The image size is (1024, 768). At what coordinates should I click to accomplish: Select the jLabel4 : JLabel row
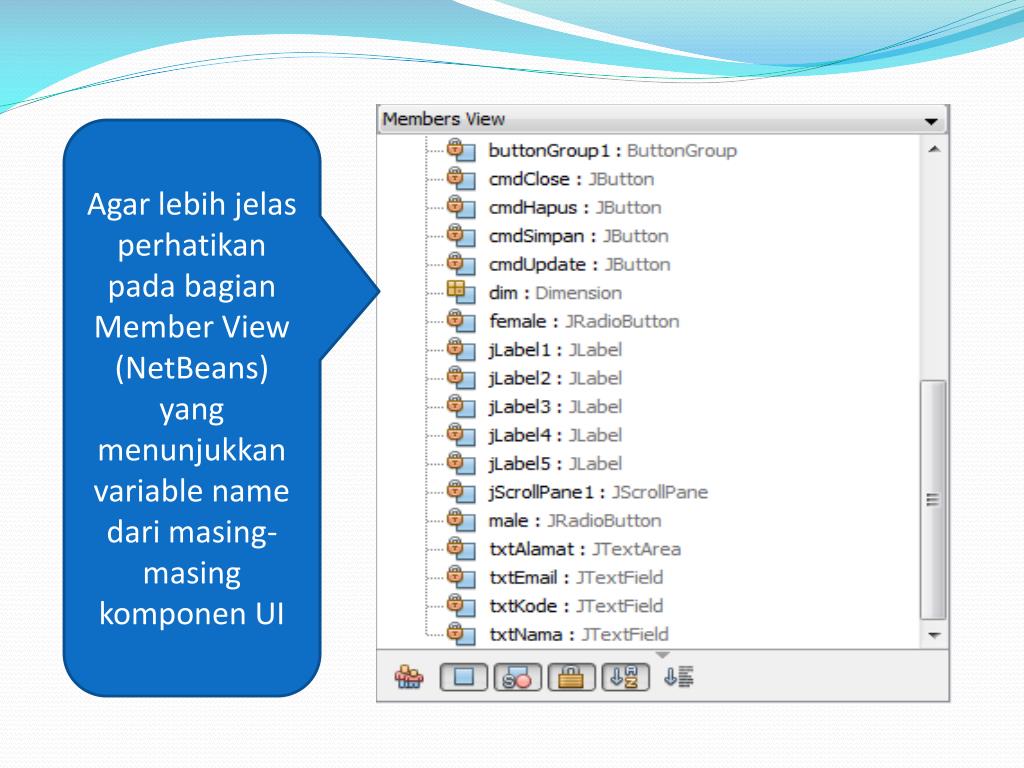tap(555, 435)
